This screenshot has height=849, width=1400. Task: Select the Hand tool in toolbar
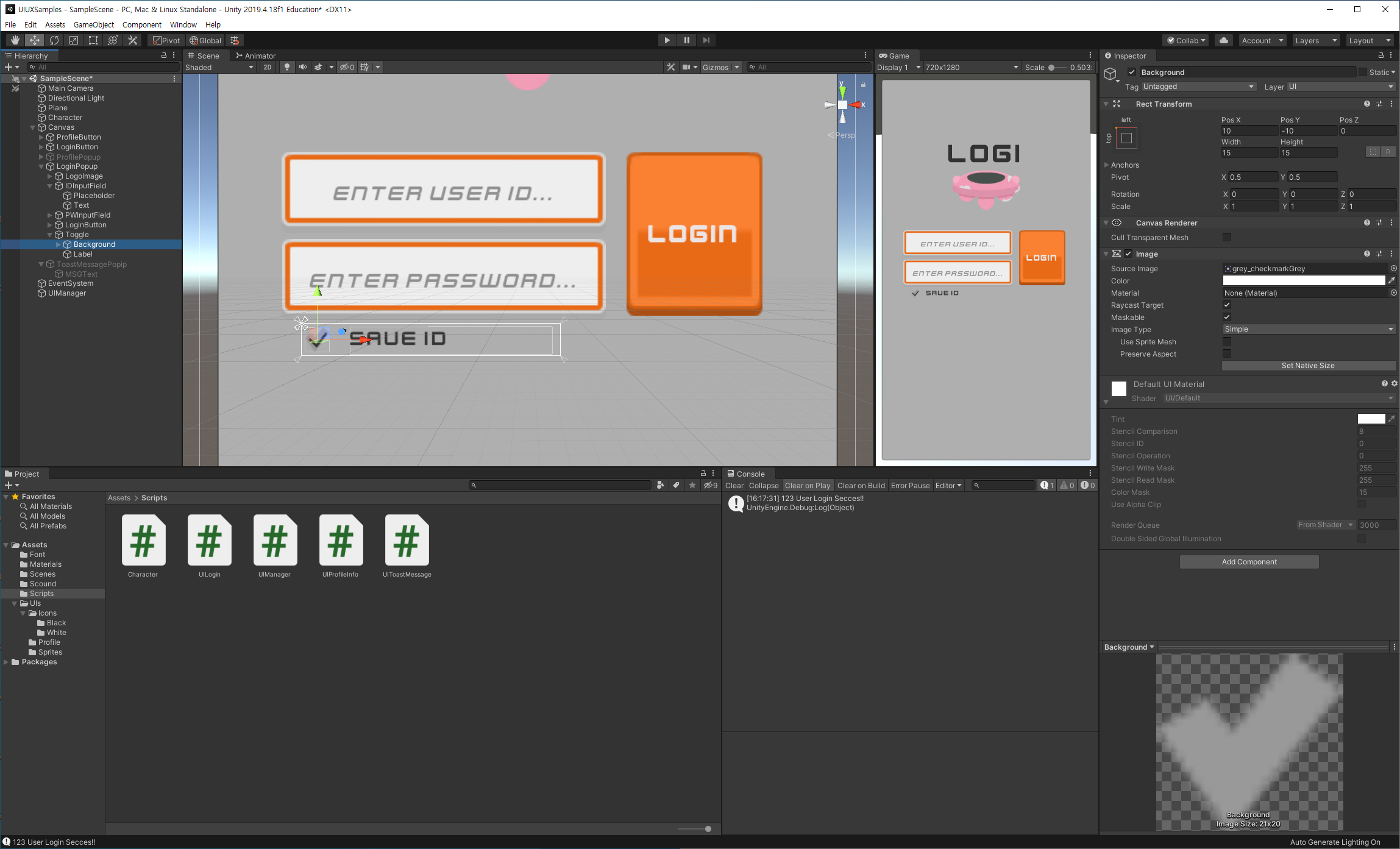[x=15, y=40]
